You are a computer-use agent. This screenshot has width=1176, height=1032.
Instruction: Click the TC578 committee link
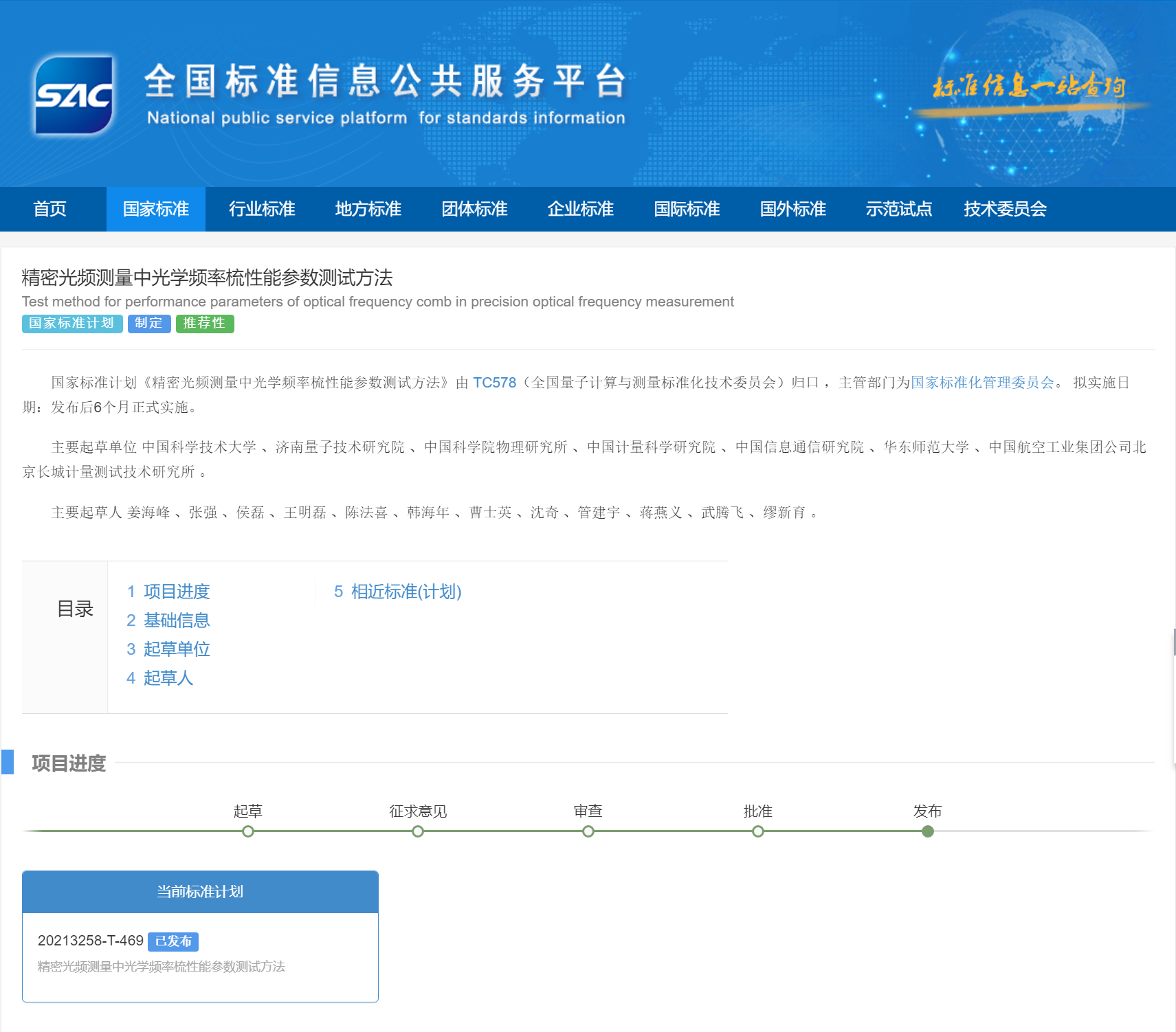(x=494, y=383)
